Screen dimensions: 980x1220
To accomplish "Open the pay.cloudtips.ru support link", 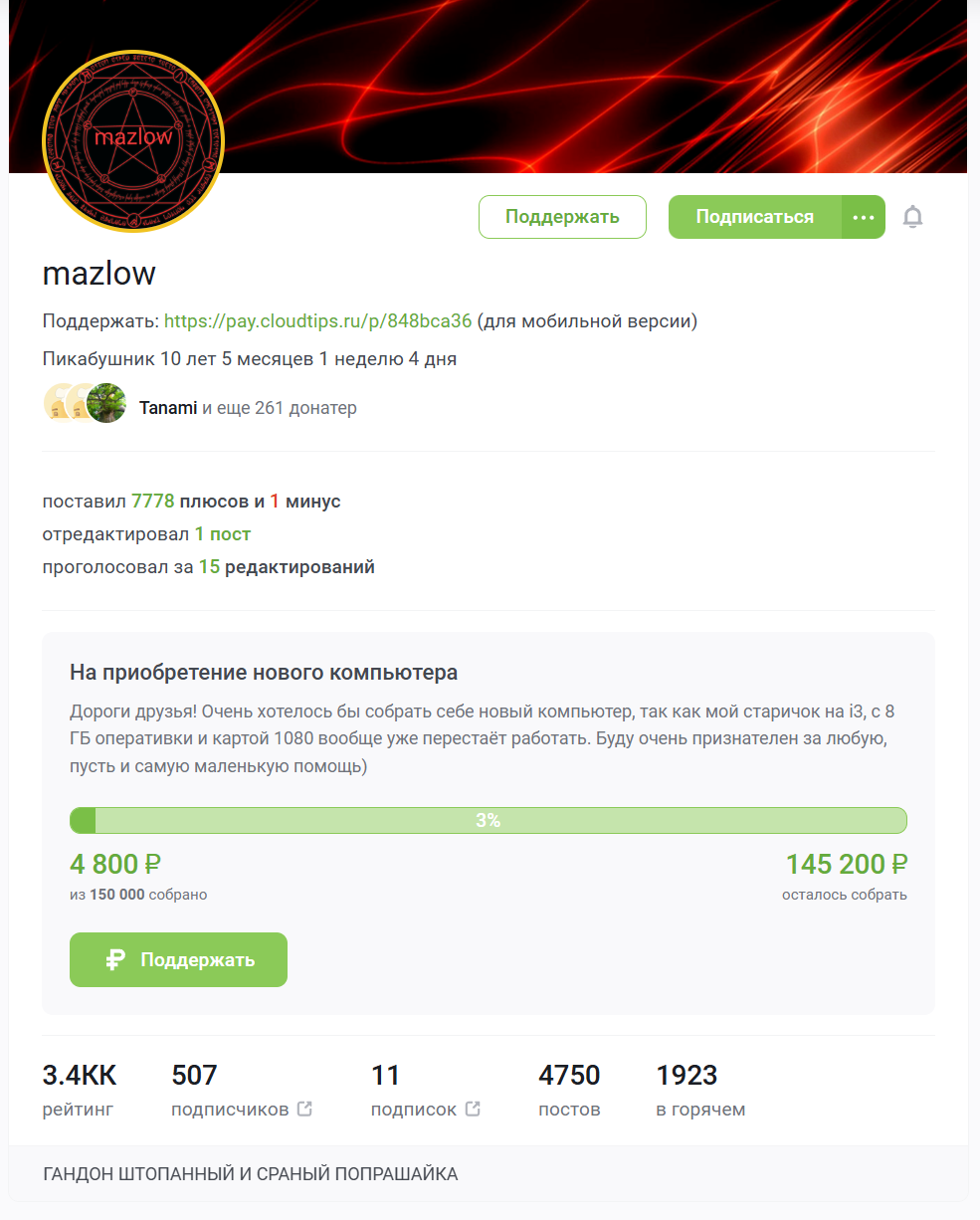I will pyautogui.click(x=317, y=321).
